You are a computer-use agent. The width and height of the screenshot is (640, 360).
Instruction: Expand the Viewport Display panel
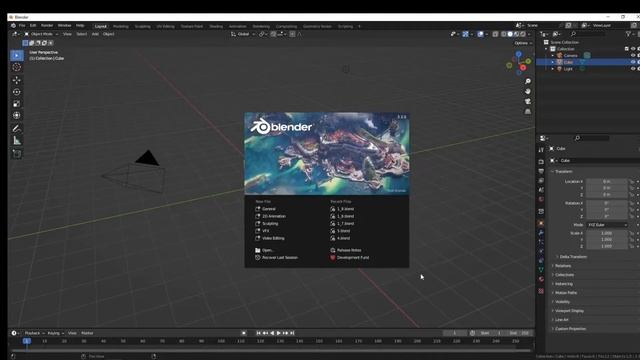pyautogui.click(x=568, y=311)
